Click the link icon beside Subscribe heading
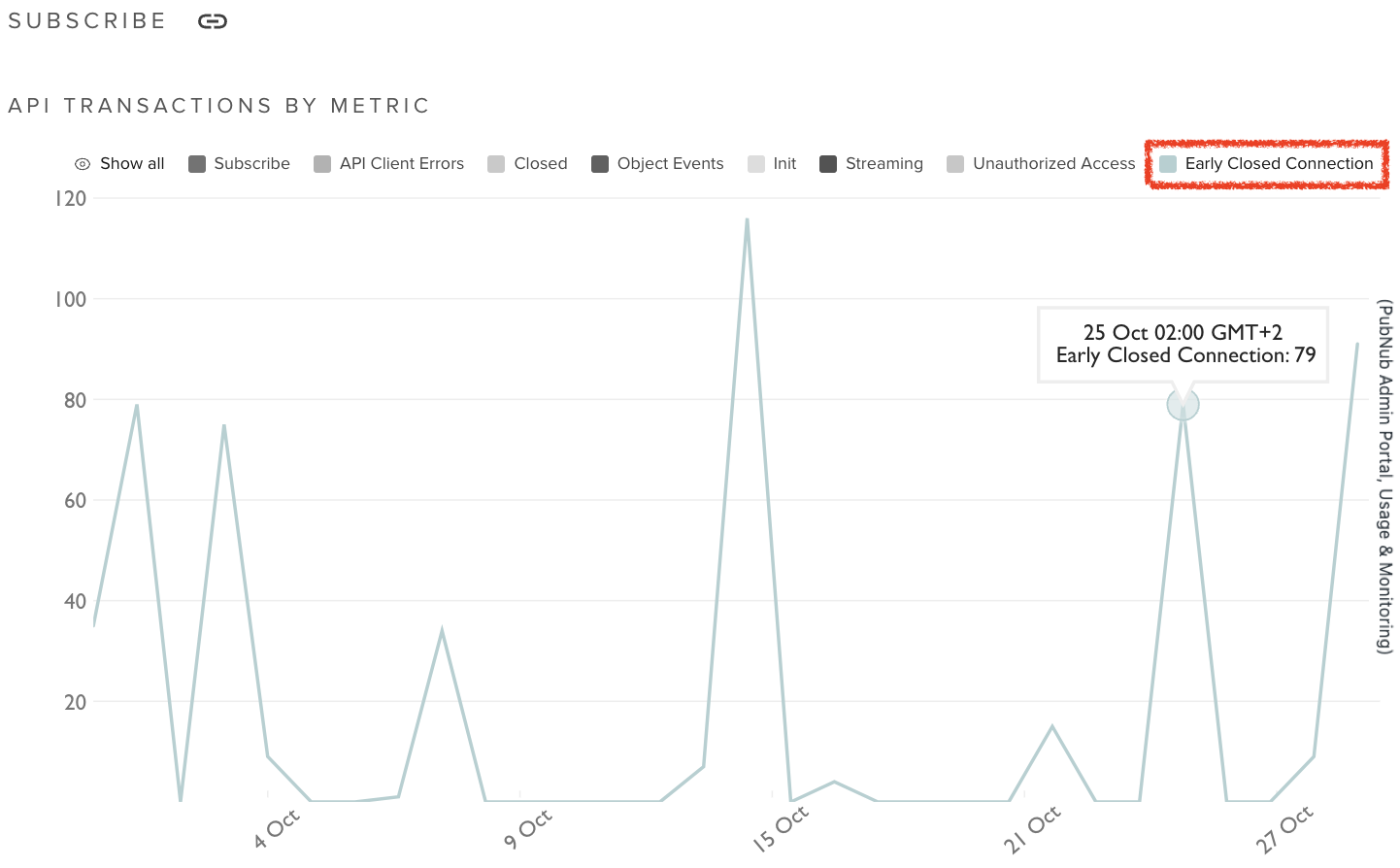 (x=212, y=21)
